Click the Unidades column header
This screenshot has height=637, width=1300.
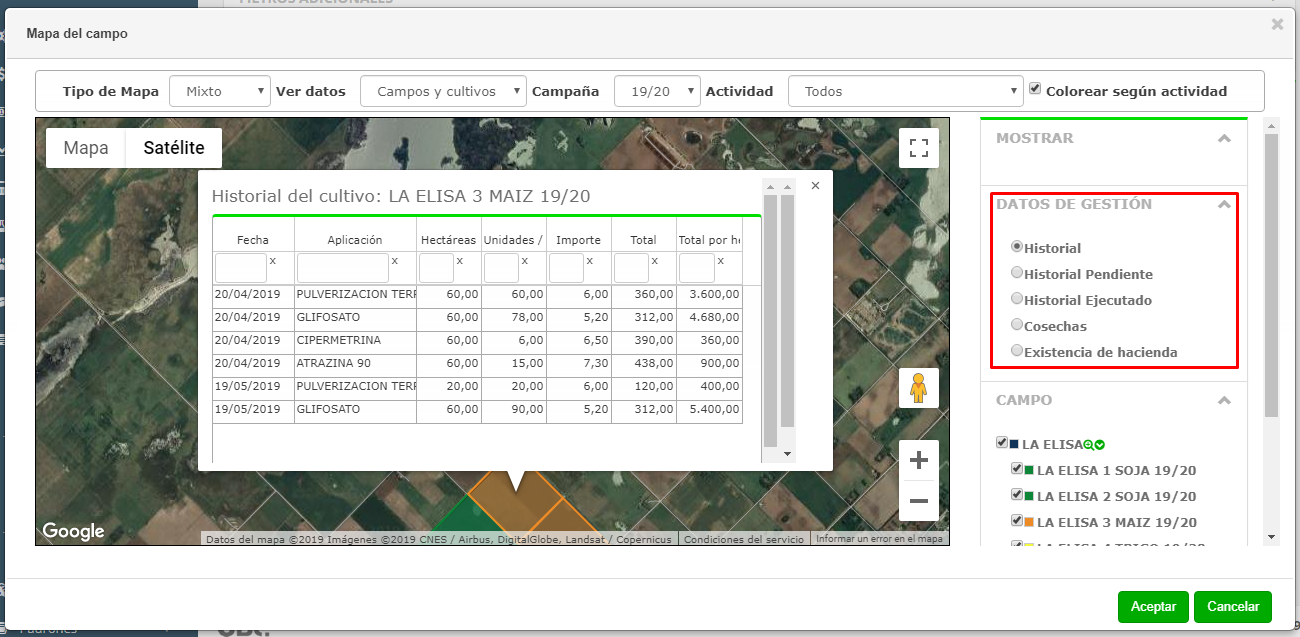tap(514, 240)
